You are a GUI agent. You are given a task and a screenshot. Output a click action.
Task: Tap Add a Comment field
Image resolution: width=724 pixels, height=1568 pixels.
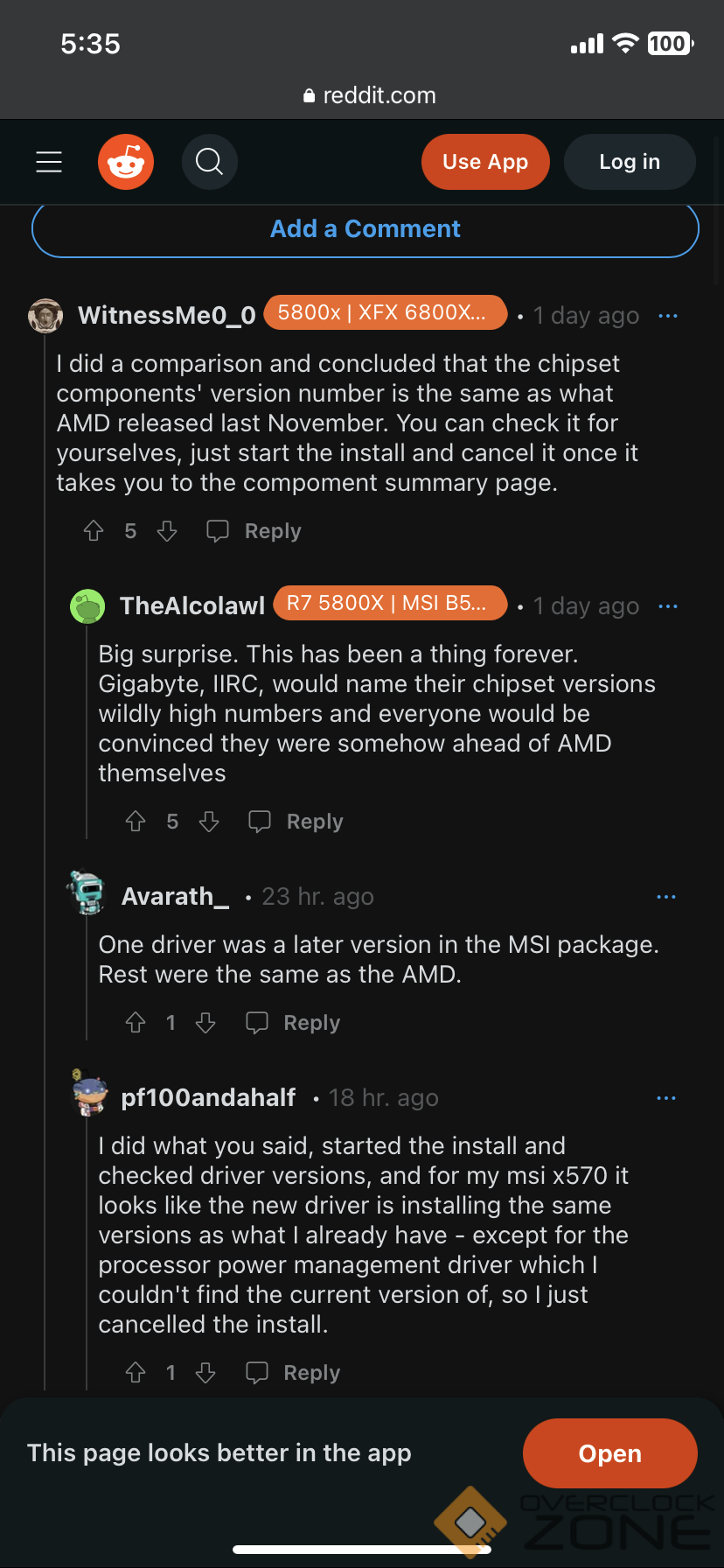pos(365,229)
